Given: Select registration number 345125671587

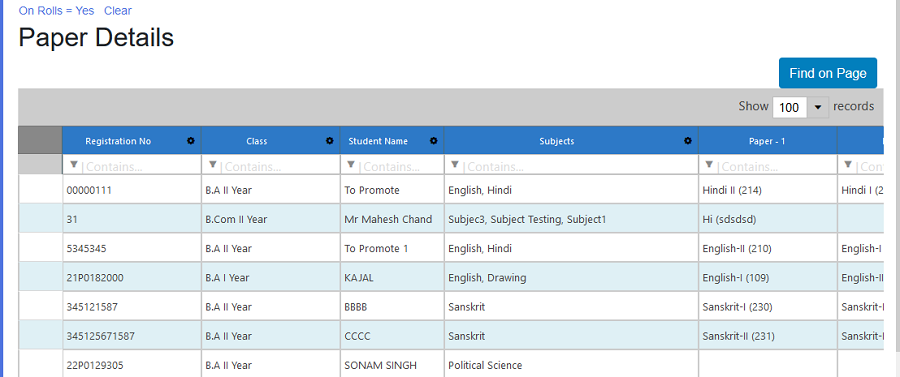Looking at the screenshot, I should [132, 336].
